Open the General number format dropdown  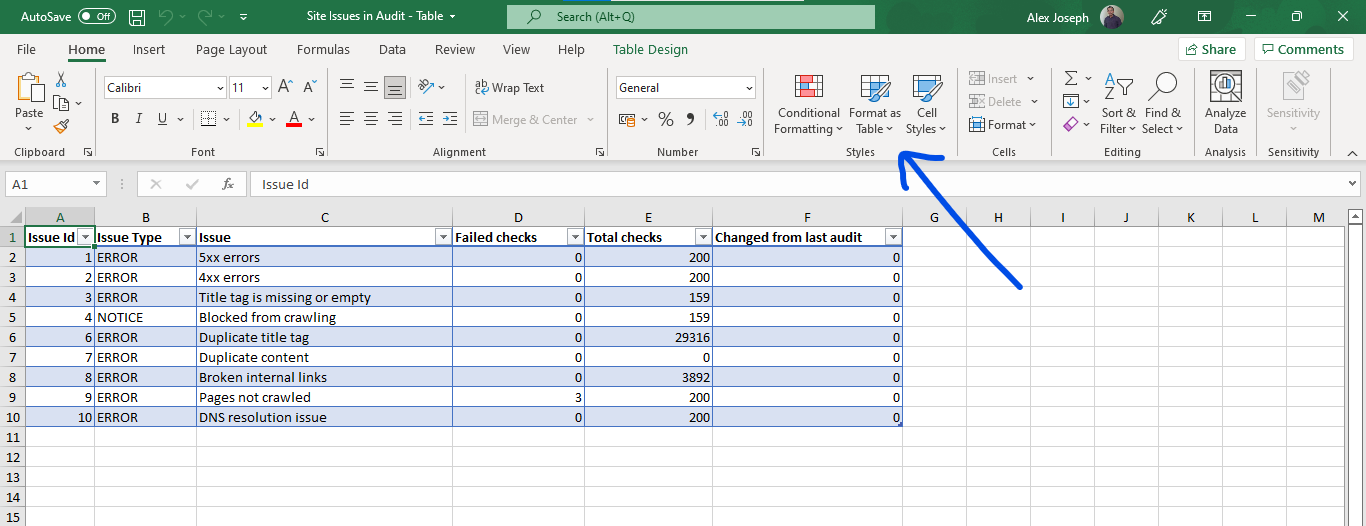(749, 88)
